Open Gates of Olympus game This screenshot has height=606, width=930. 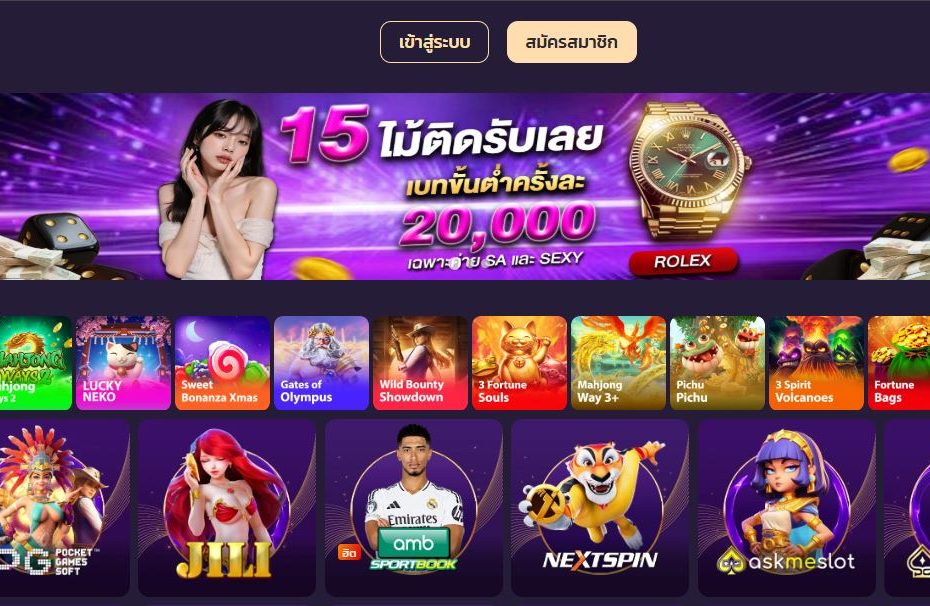321,363
